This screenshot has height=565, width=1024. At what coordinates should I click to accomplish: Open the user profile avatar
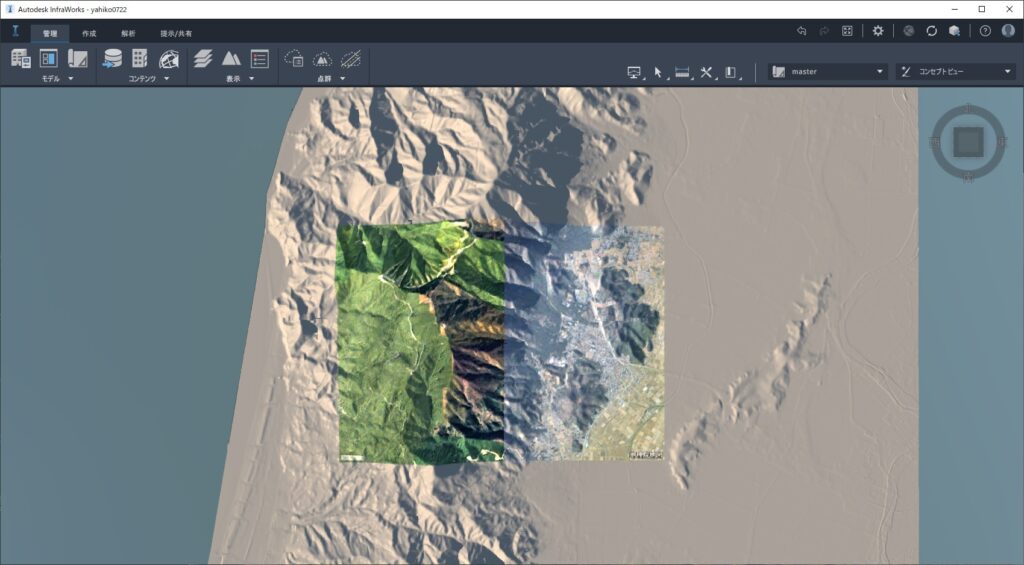coord(1008,31)
